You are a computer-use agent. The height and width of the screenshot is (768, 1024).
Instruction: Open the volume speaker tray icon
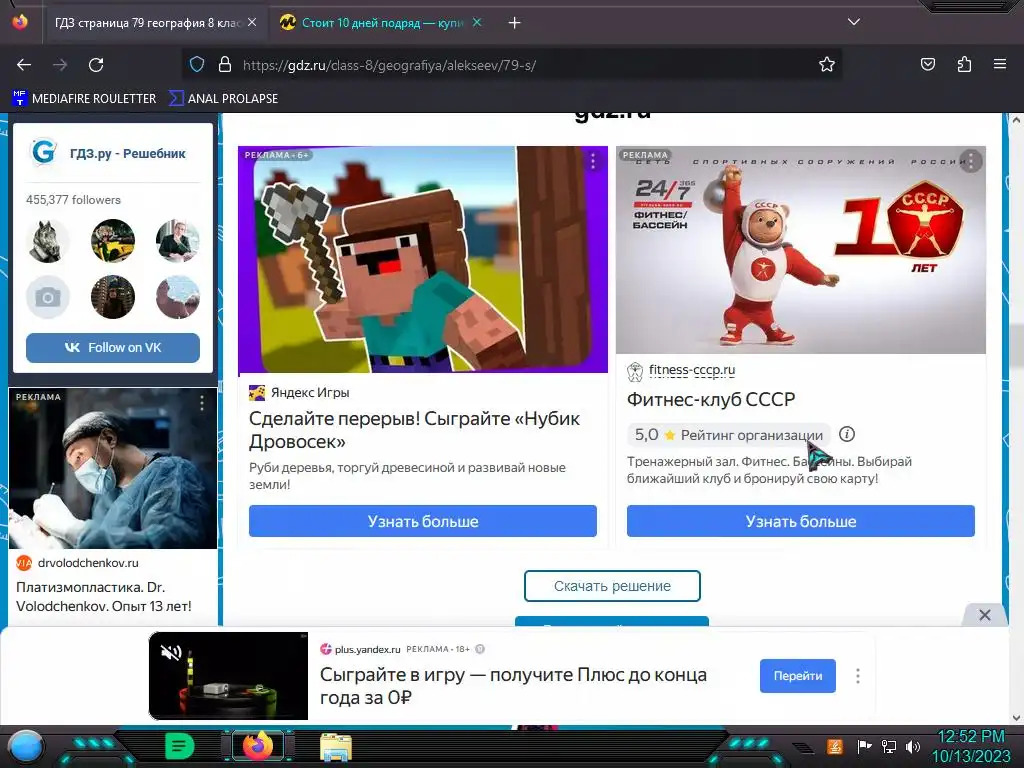pyautogui.click(x=913, y=746)
